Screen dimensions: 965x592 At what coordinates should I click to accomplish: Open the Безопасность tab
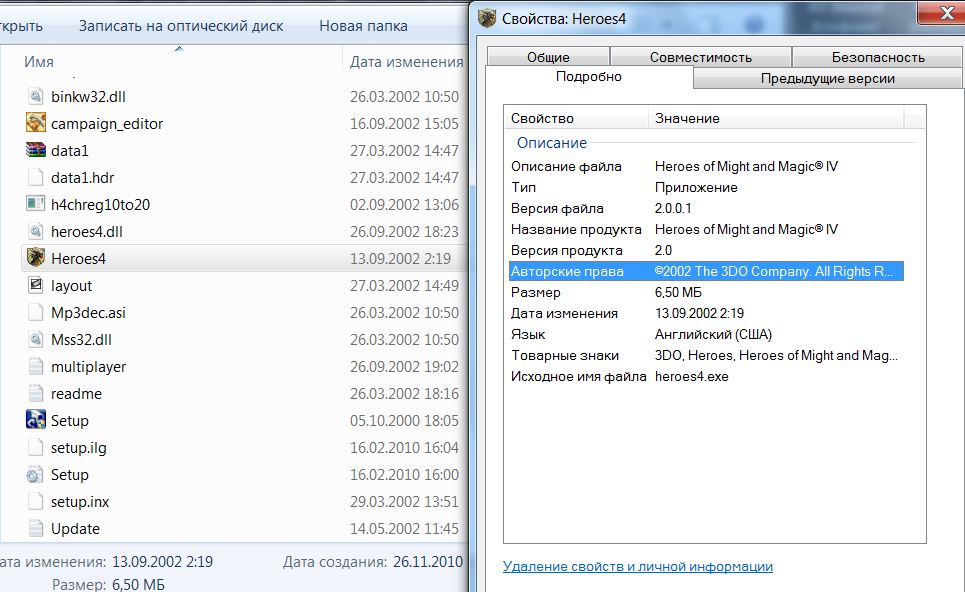point(878,57)
